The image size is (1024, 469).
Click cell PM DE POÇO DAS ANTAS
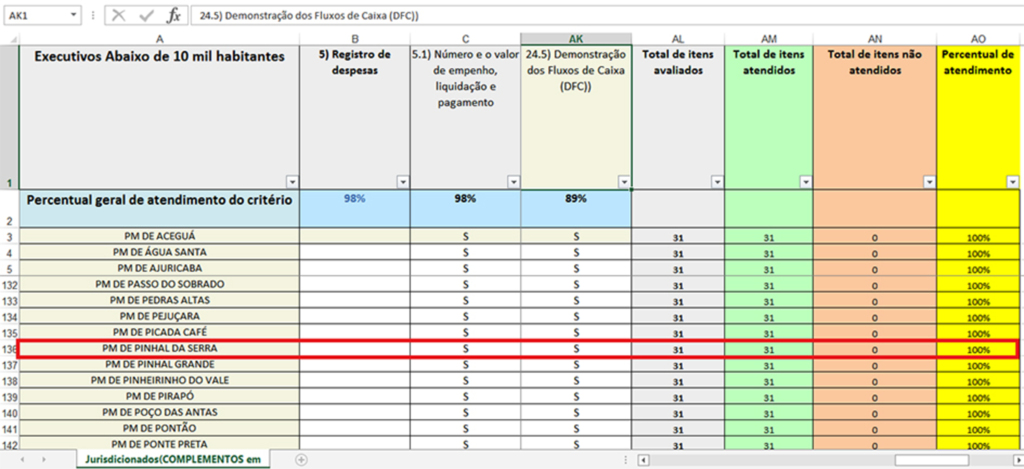(x=159, y=412)
